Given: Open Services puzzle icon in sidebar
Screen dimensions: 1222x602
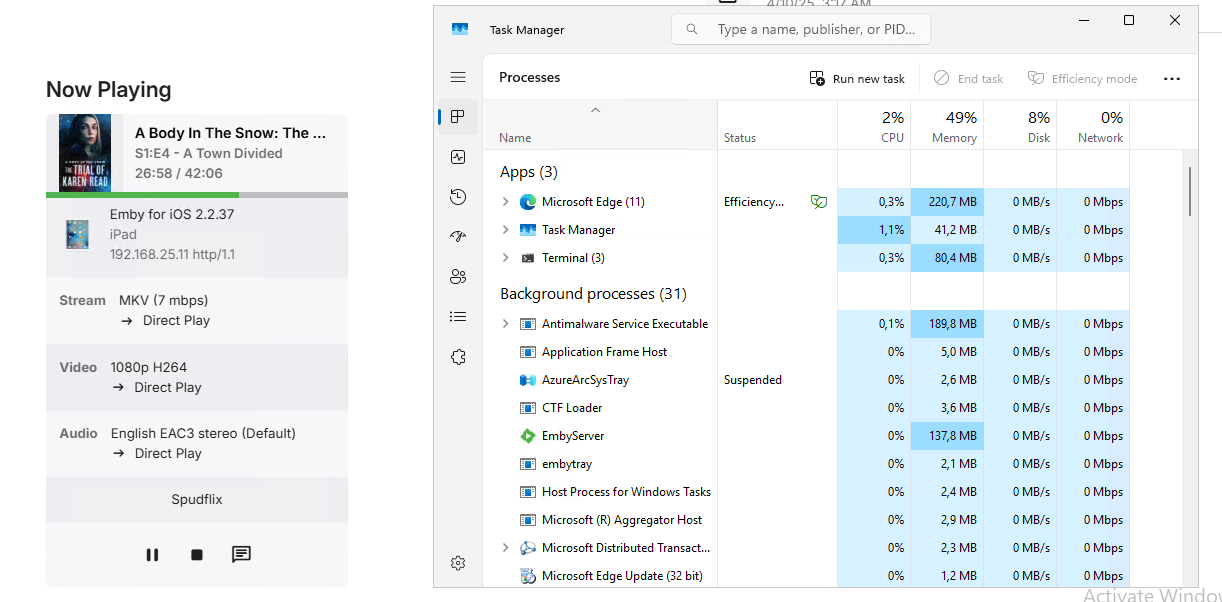Looking at the screenshot, I should 458,357.
